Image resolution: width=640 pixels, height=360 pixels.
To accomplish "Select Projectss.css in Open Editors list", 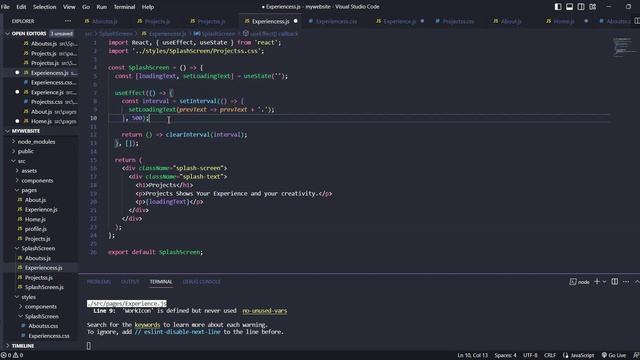I will click(47, 102).
